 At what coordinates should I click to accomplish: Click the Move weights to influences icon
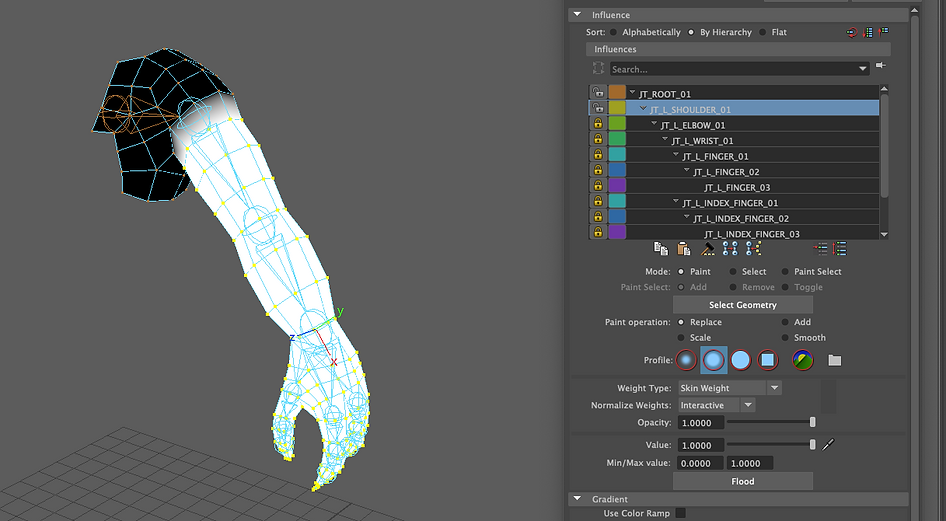730,248
